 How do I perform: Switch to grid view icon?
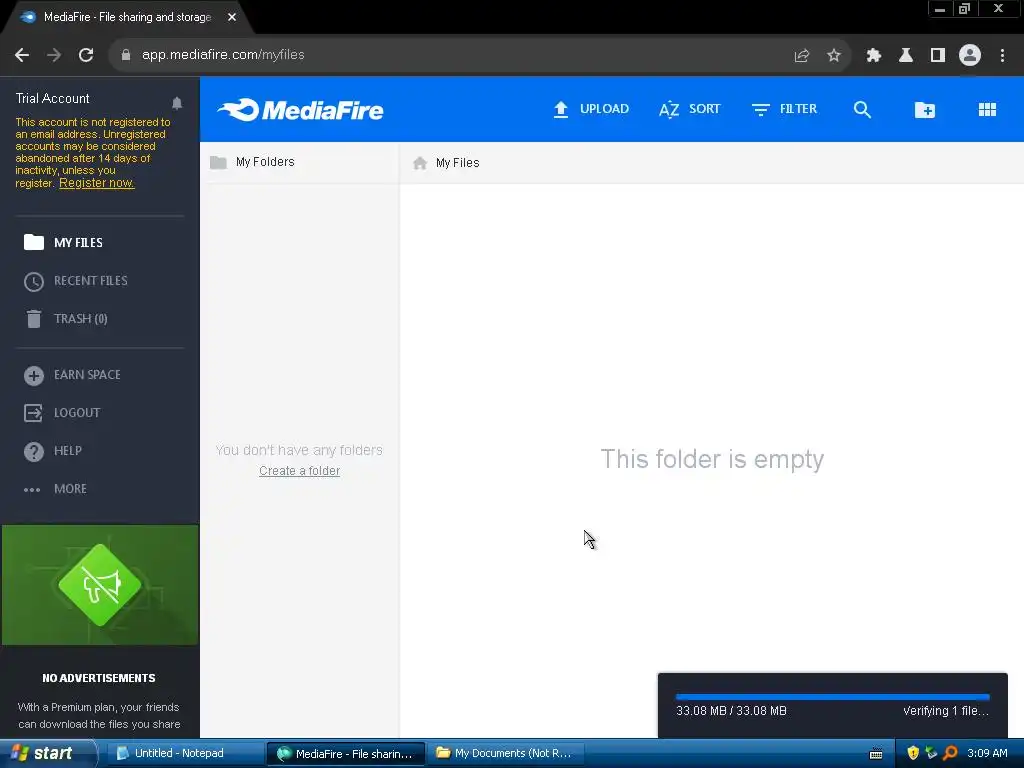(987, 109)
